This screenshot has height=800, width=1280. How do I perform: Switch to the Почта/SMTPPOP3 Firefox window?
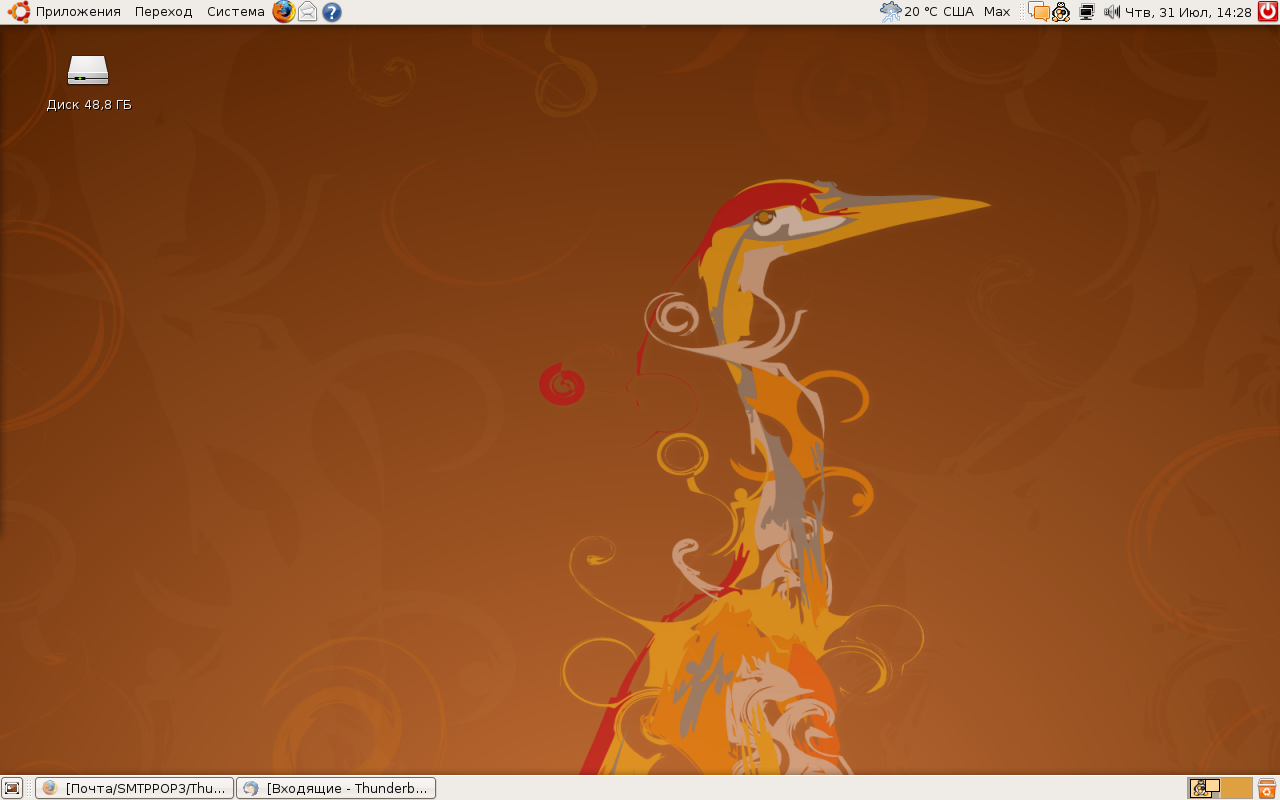pyautogui.click(x=135, y=788)
